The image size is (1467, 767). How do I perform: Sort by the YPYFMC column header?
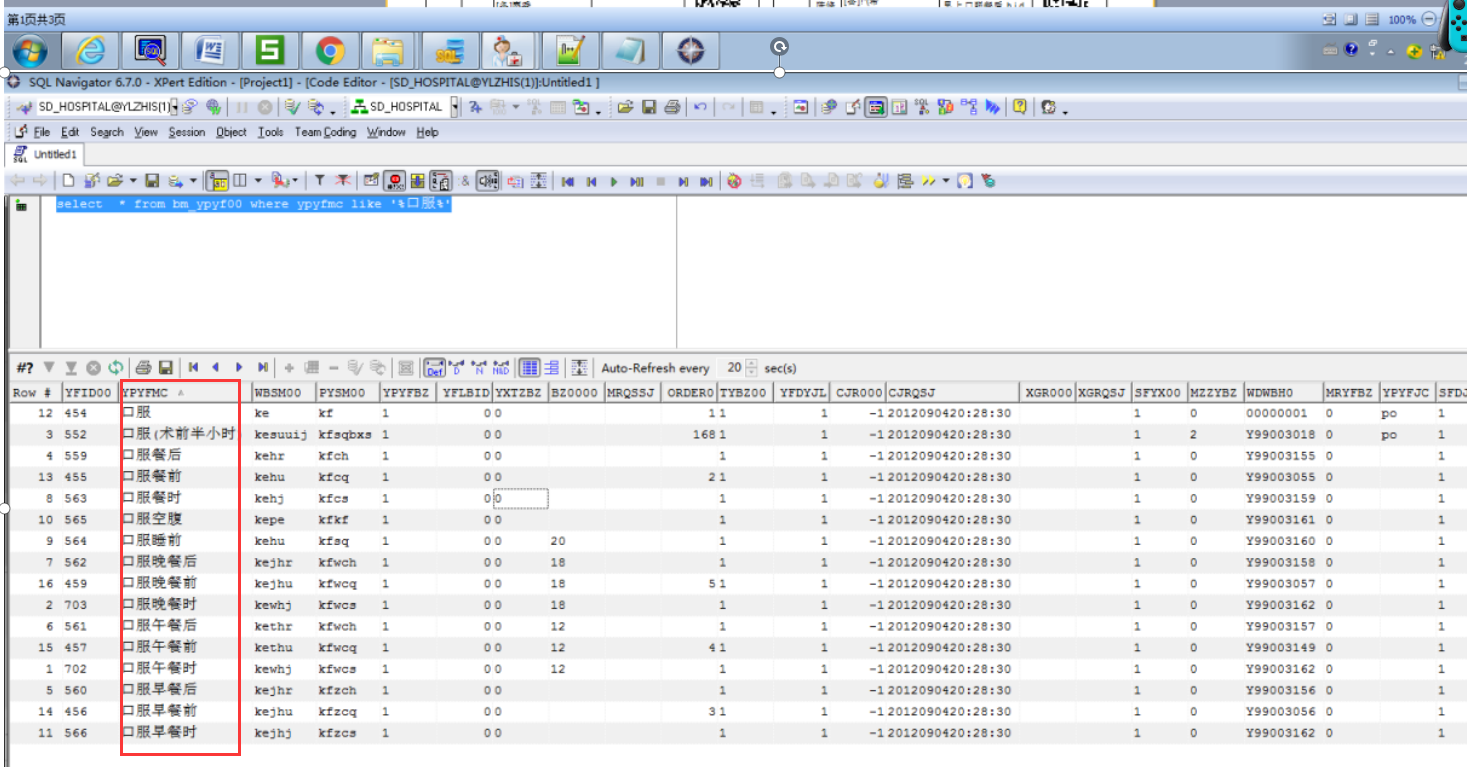(145, 393)
